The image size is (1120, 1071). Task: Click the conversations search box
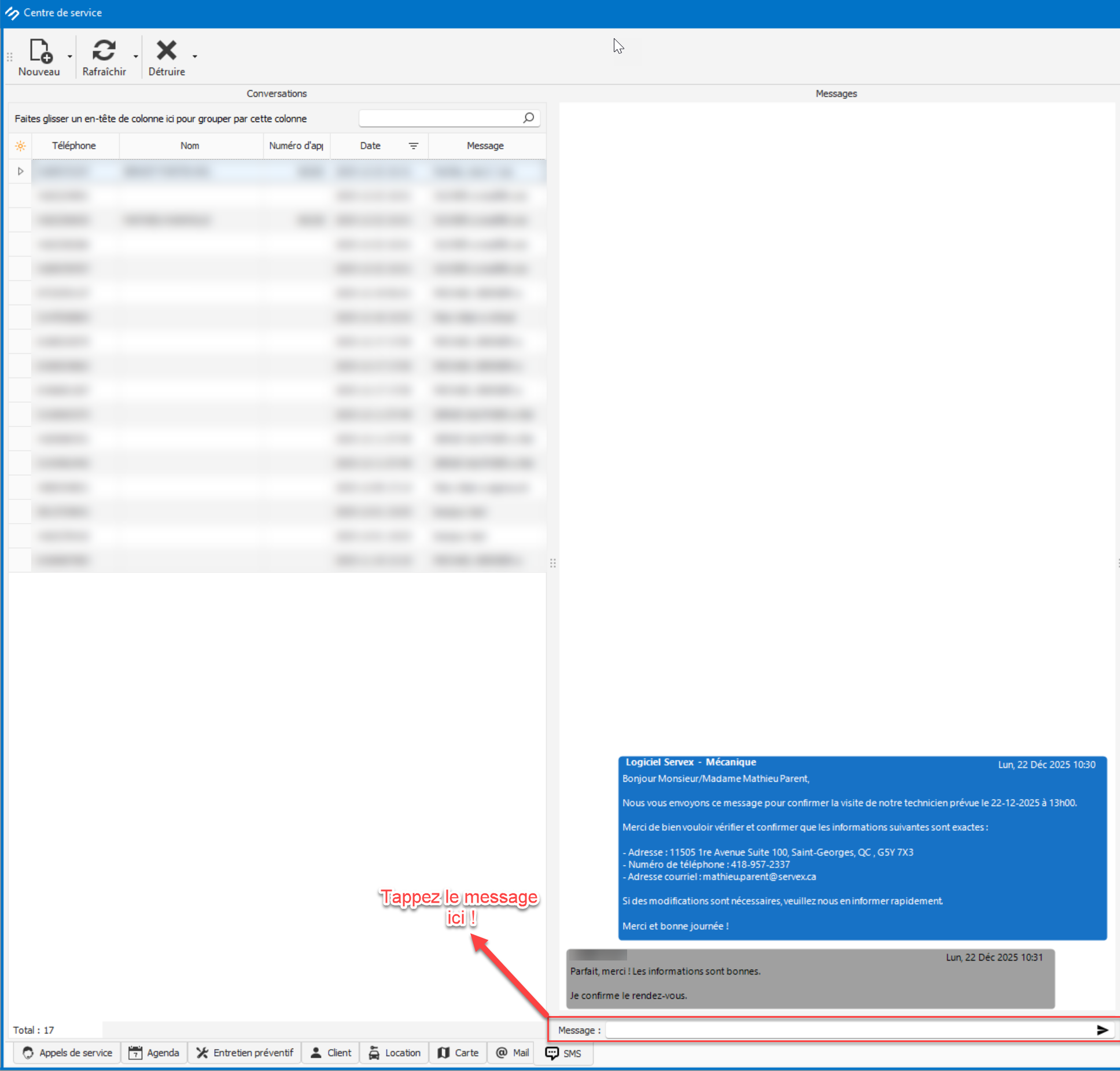click(440, 118)
